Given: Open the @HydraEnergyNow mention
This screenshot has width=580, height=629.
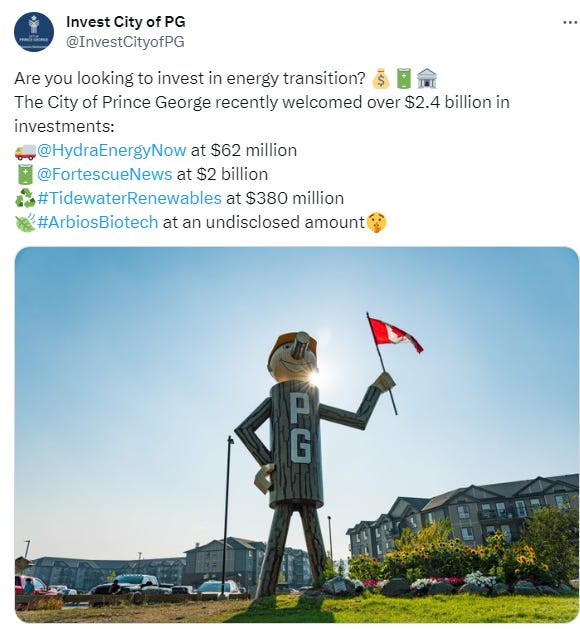Looking at the screenshot, I should [112, 150].
